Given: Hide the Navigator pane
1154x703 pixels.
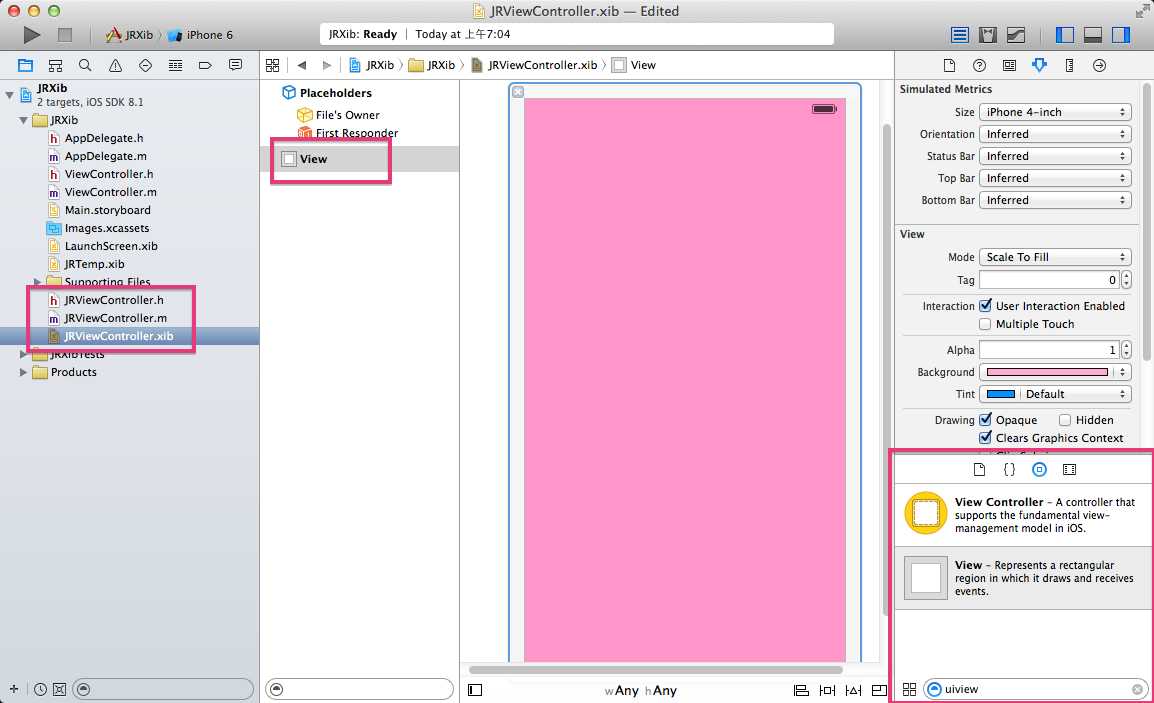Looking at the screenshot, I should point(1064,35).
